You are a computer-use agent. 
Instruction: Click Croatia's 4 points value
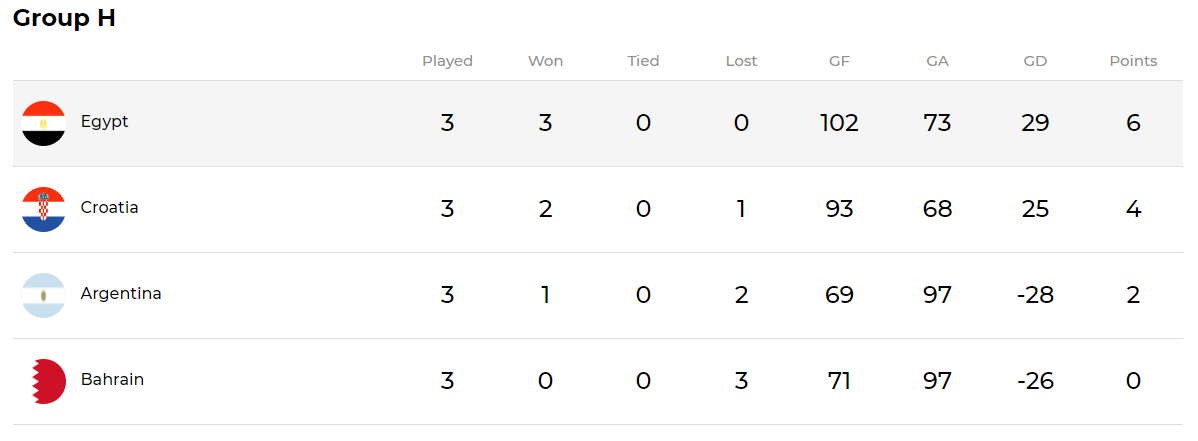1133,209
